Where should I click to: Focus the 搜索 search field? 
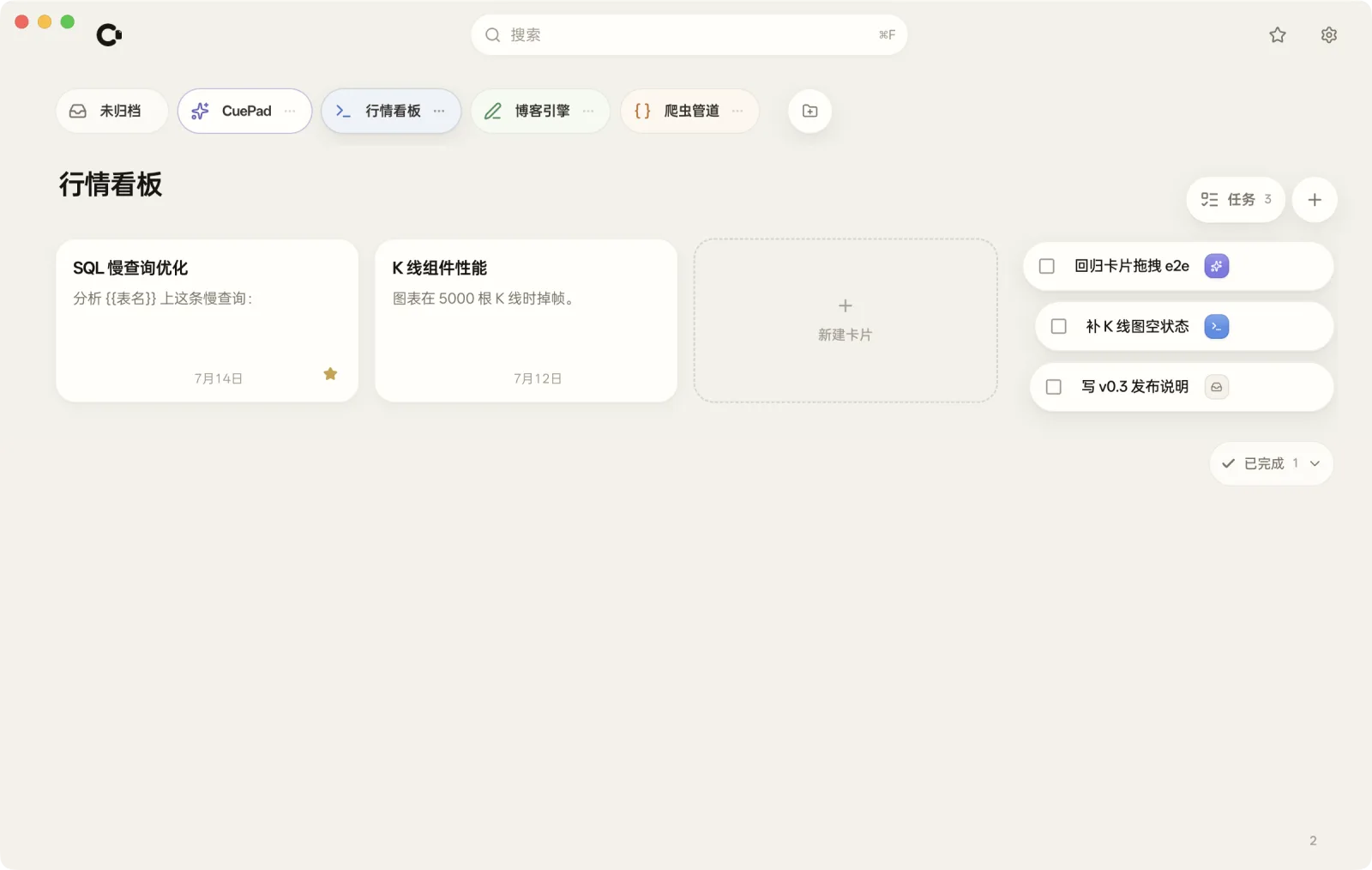click(x=689, y=35)
